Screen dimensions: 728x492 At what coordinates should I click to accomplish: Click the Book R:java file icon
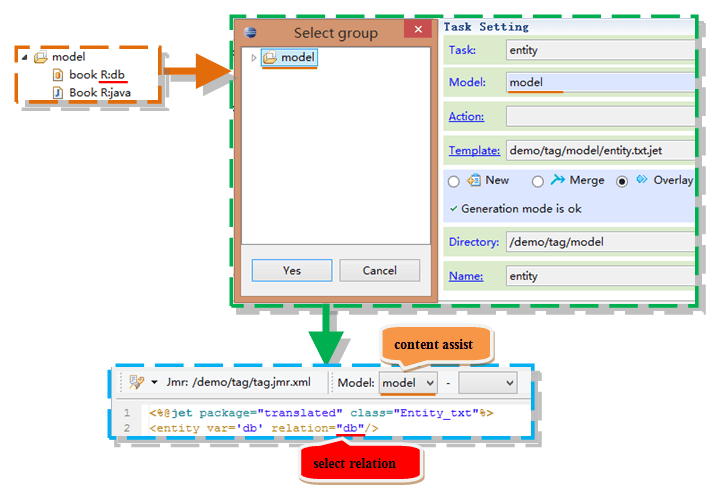coord(58,93)
